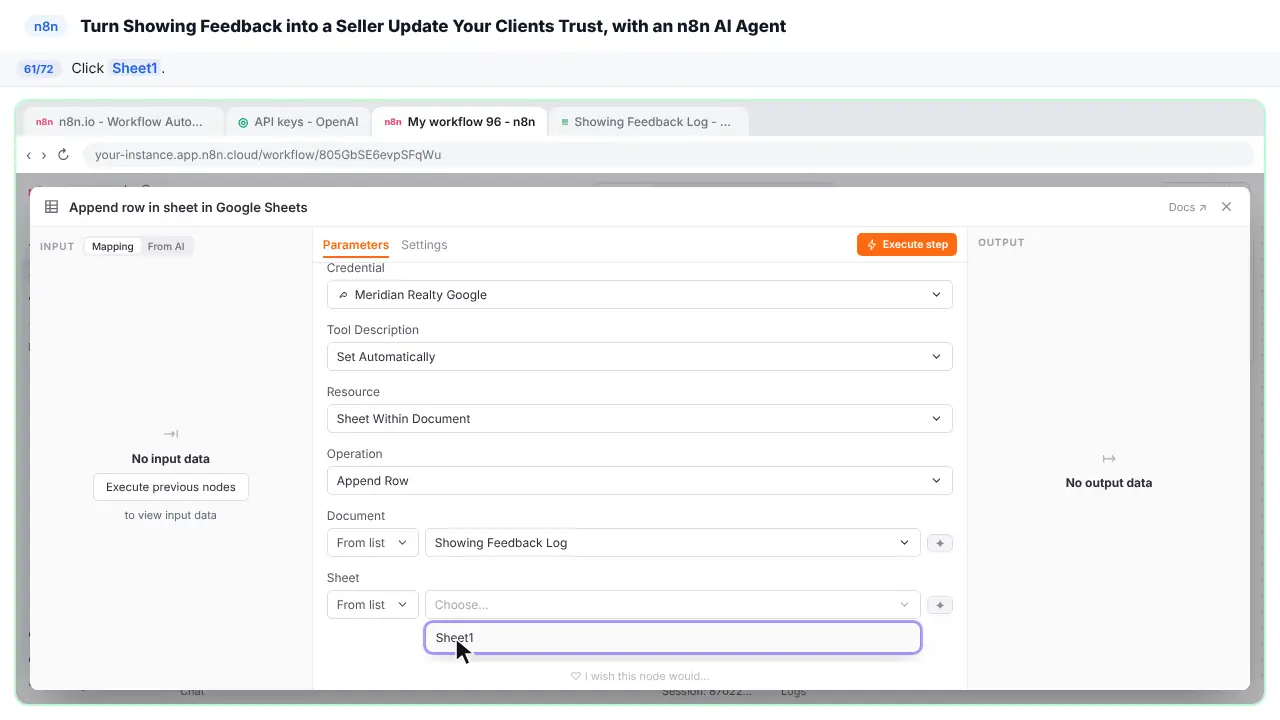Click the Google Sheets table icon in header

click(x=51, y=207)
